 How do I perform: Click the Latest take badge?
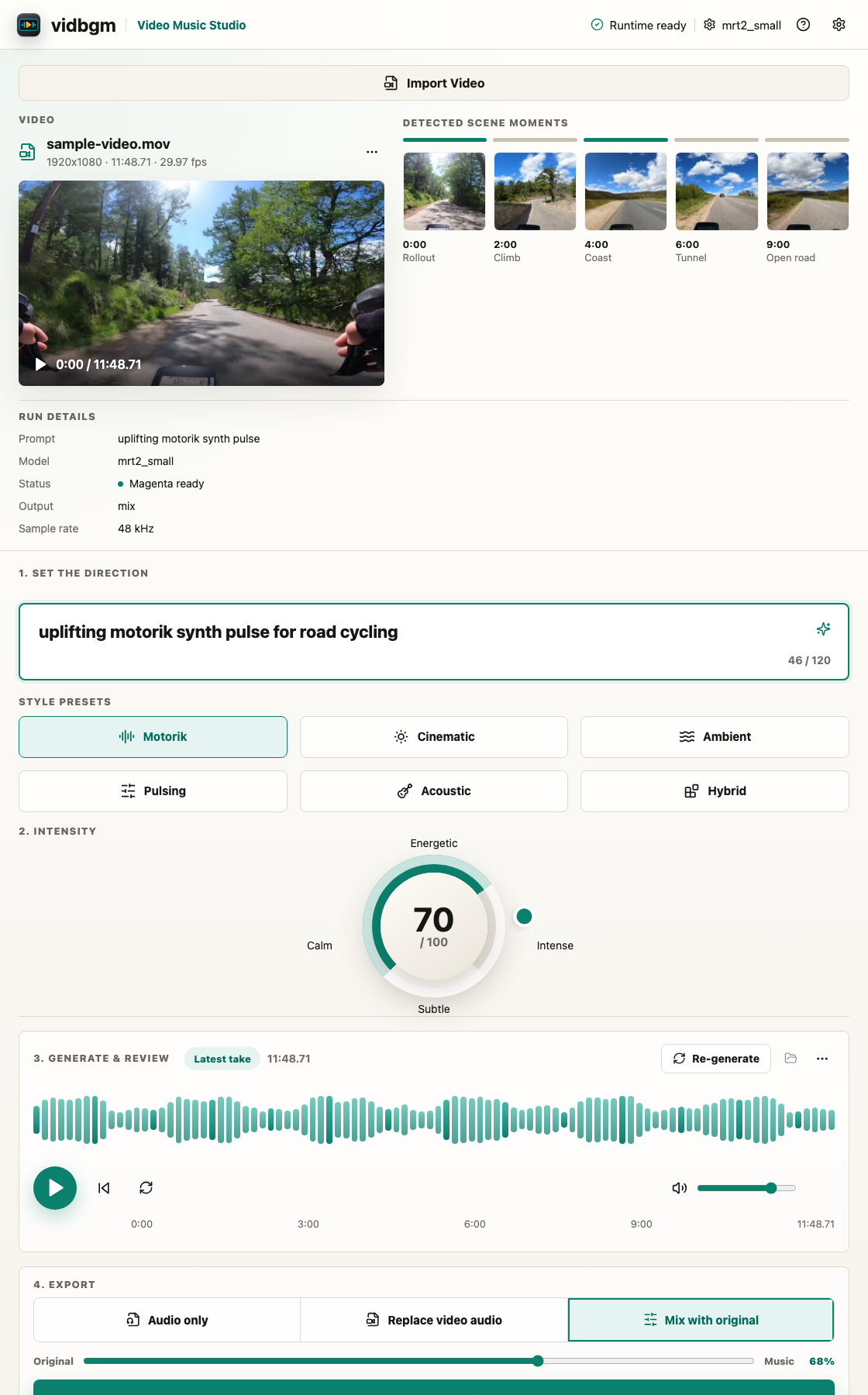coord(222,1059)
